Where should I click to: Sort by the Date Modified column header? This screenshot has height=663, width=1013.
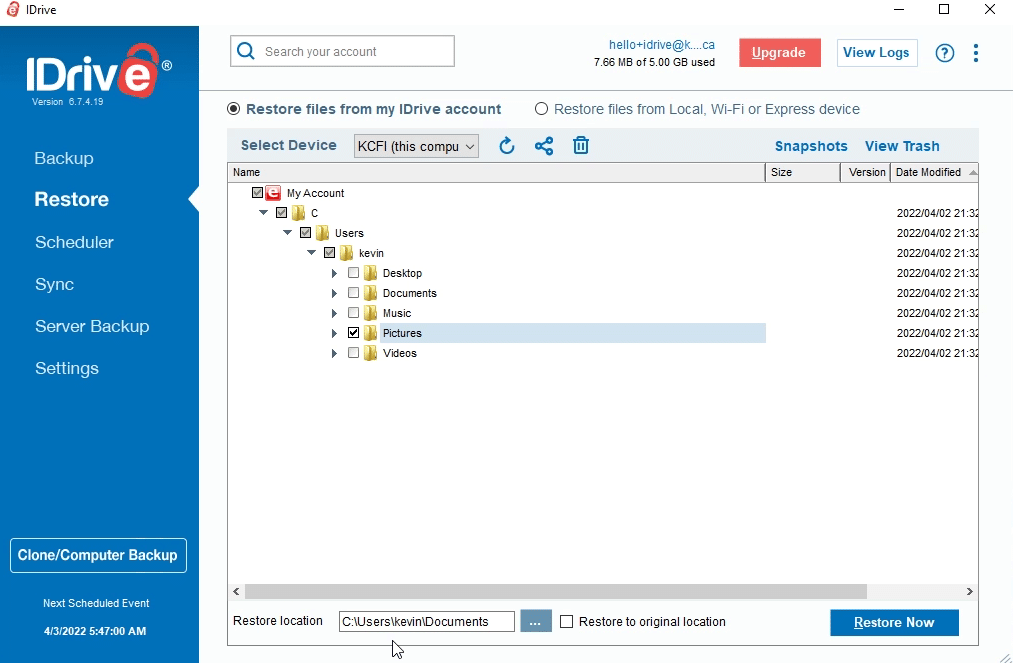click(x=934, y=173)
